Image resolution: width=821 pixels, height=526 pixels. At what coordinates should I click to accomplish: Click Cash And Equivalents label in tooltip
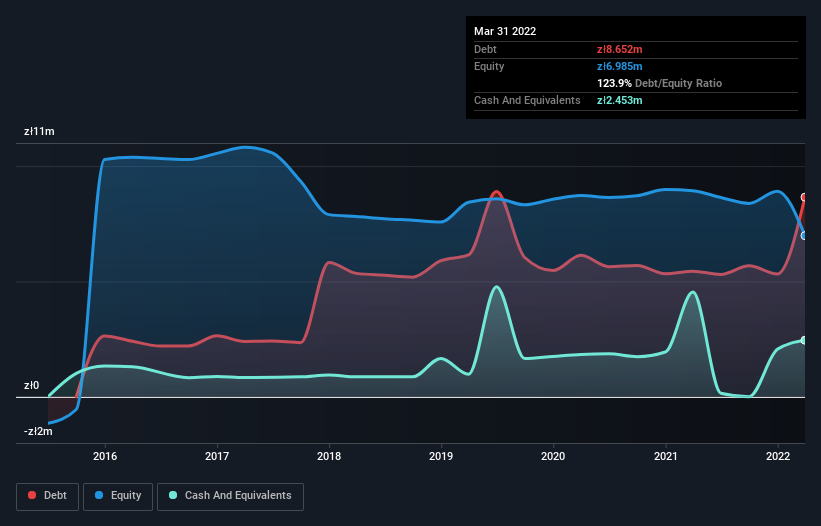click(527, 100)
